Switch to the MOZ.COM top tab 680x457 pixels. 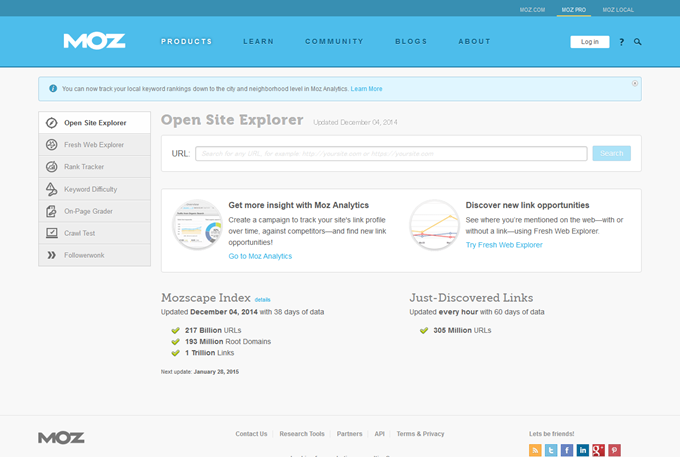pyautogui.click(x=533, y=10)
